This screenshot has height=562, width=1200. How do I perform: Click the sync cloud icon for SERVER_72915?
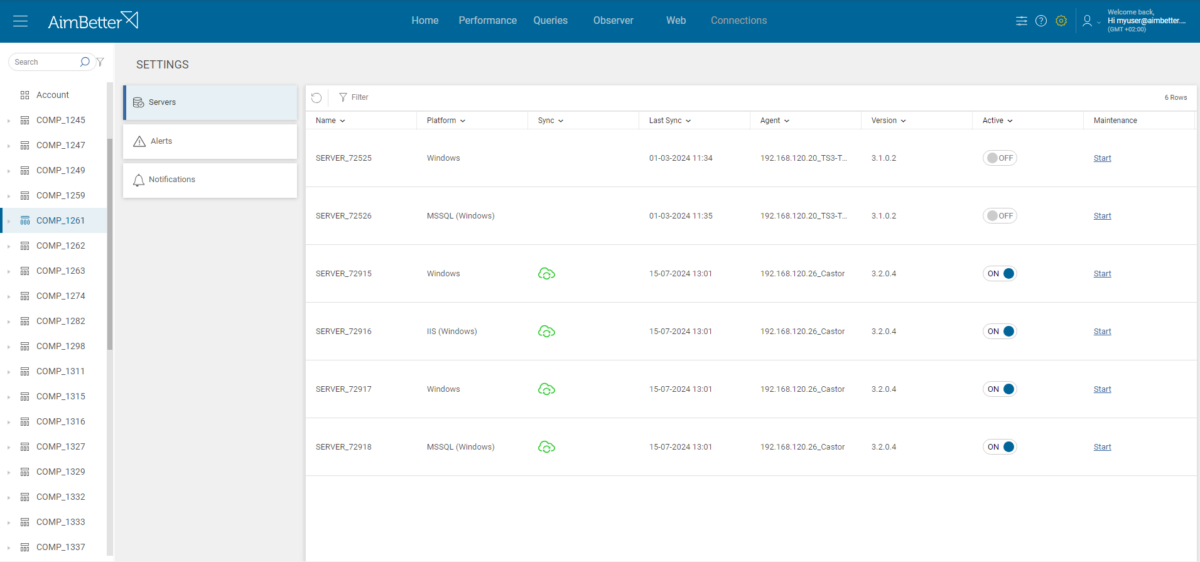546,274
